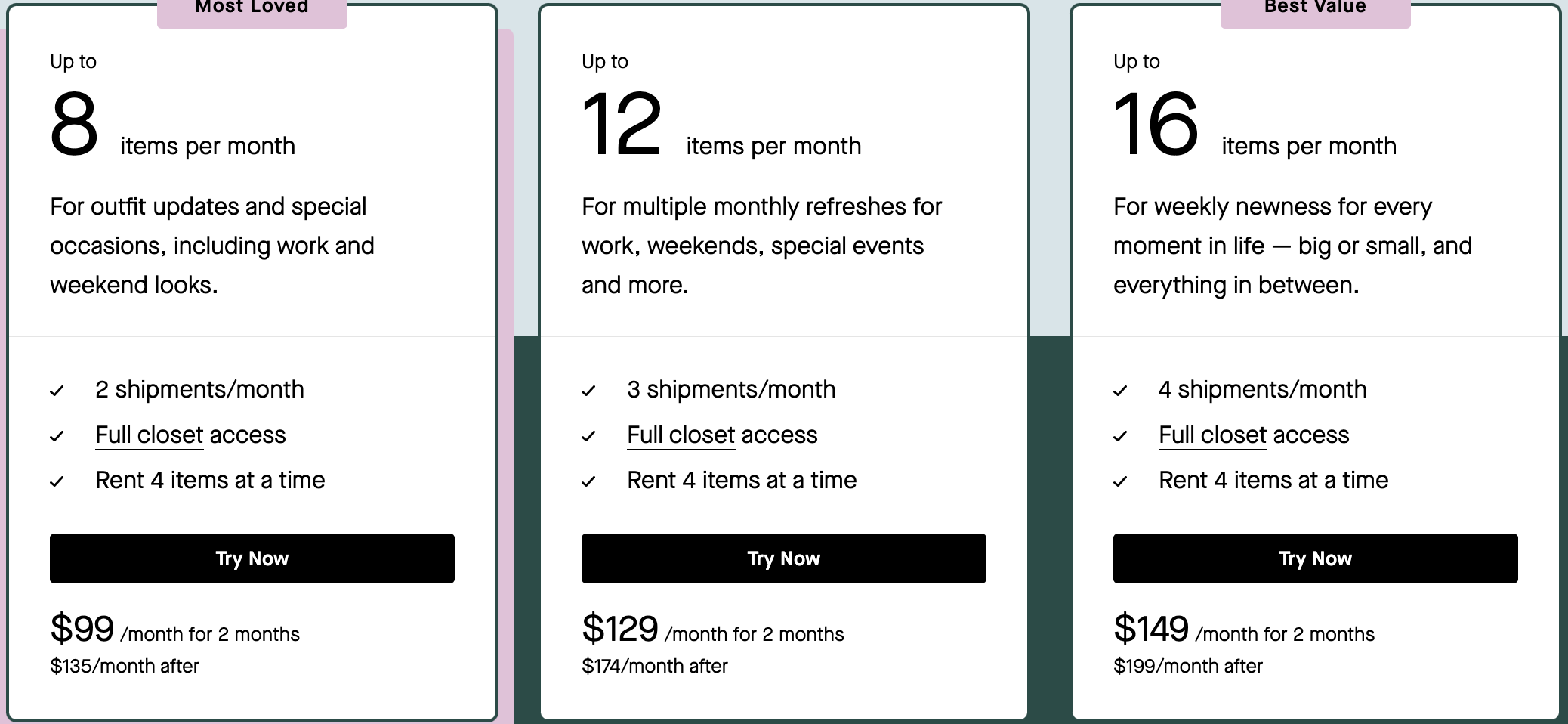
Task: Click the checkmark beside 2 shipments/month
Action: (57, 391)
